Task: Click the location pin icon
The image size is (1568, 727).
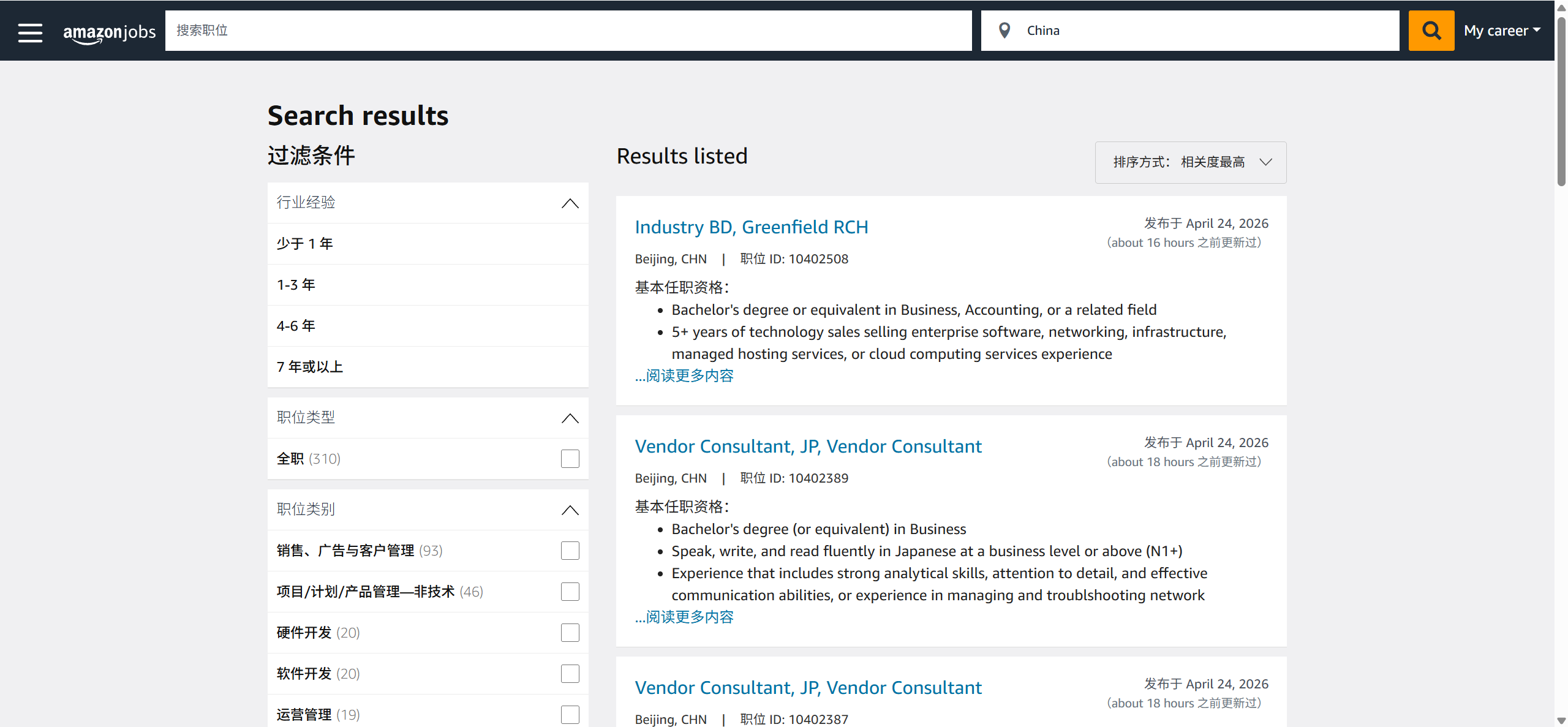Action: (x=1004, y=30)
